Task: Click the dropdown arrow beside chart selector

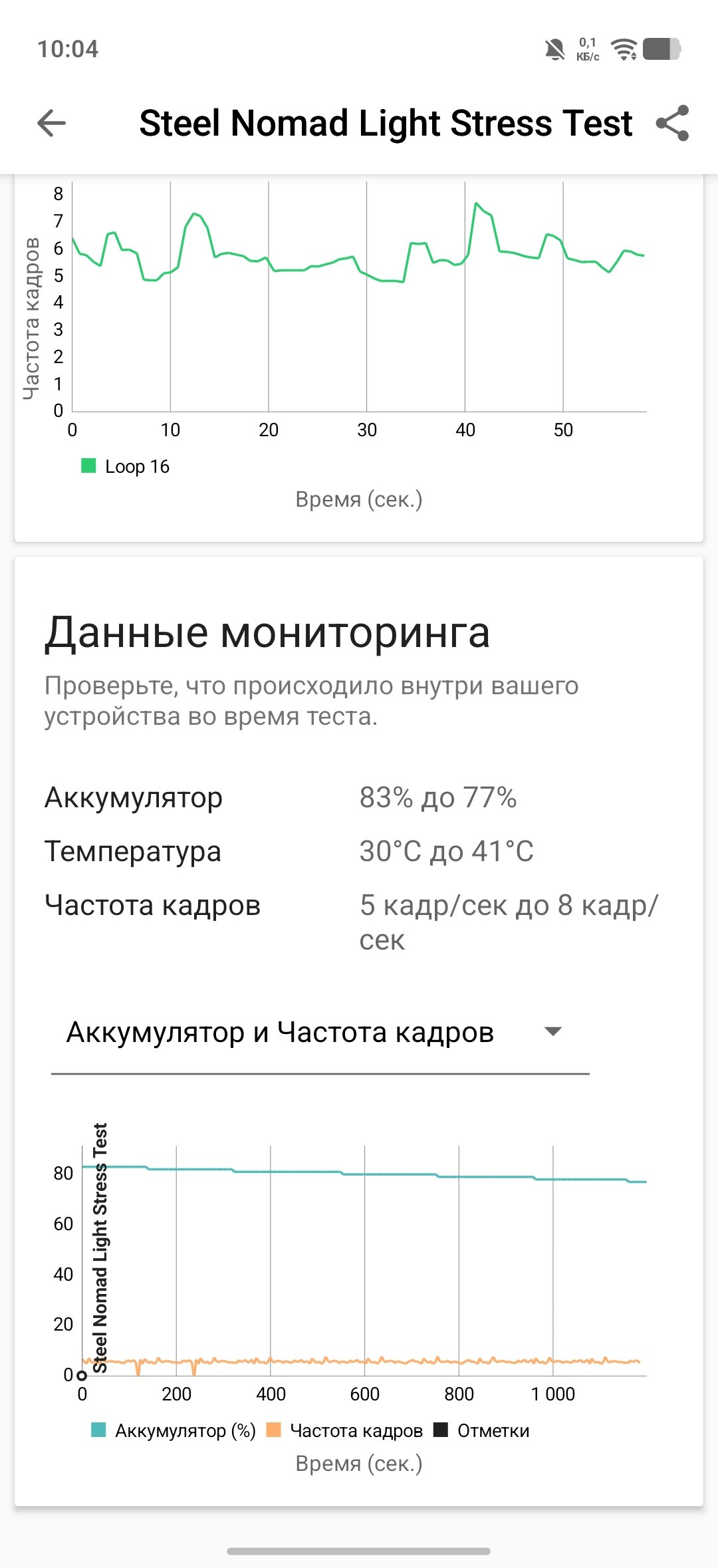Action: 553,1032
